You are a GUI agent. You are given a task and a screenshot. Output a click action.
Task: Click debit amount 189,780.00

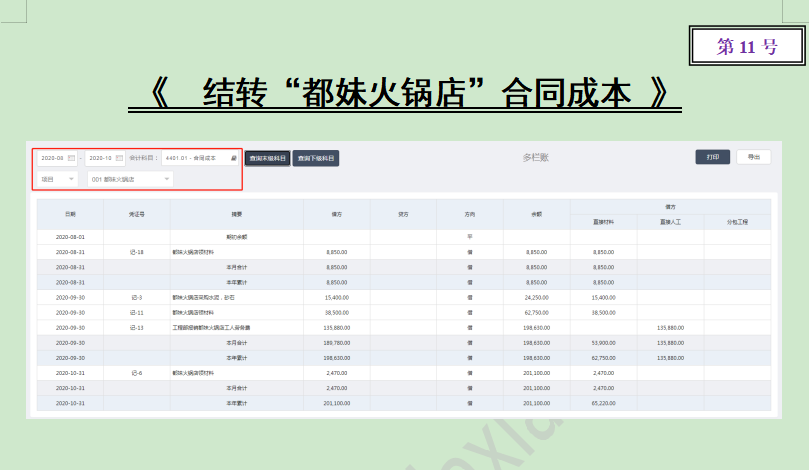pyautogui.click(x=337, y=343)
